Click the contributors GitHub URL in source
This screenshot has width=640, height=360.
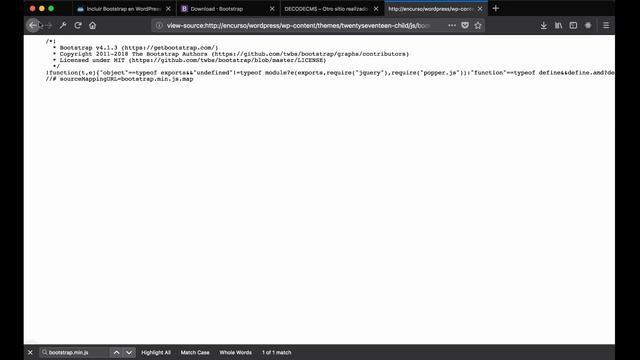pyautogui.click(x=310, y=54)
